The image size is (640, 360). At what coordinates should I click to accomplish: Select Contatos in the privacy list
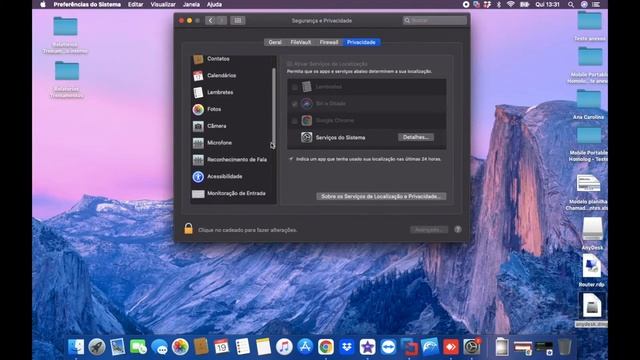click(x=233, y=59)
